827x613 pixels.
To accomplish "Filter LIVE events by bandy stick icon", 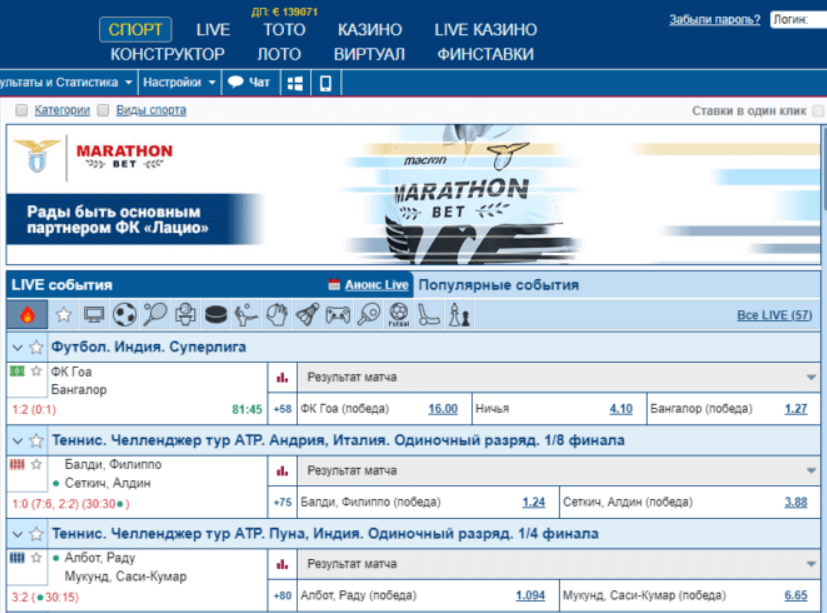I will [429, 315].
